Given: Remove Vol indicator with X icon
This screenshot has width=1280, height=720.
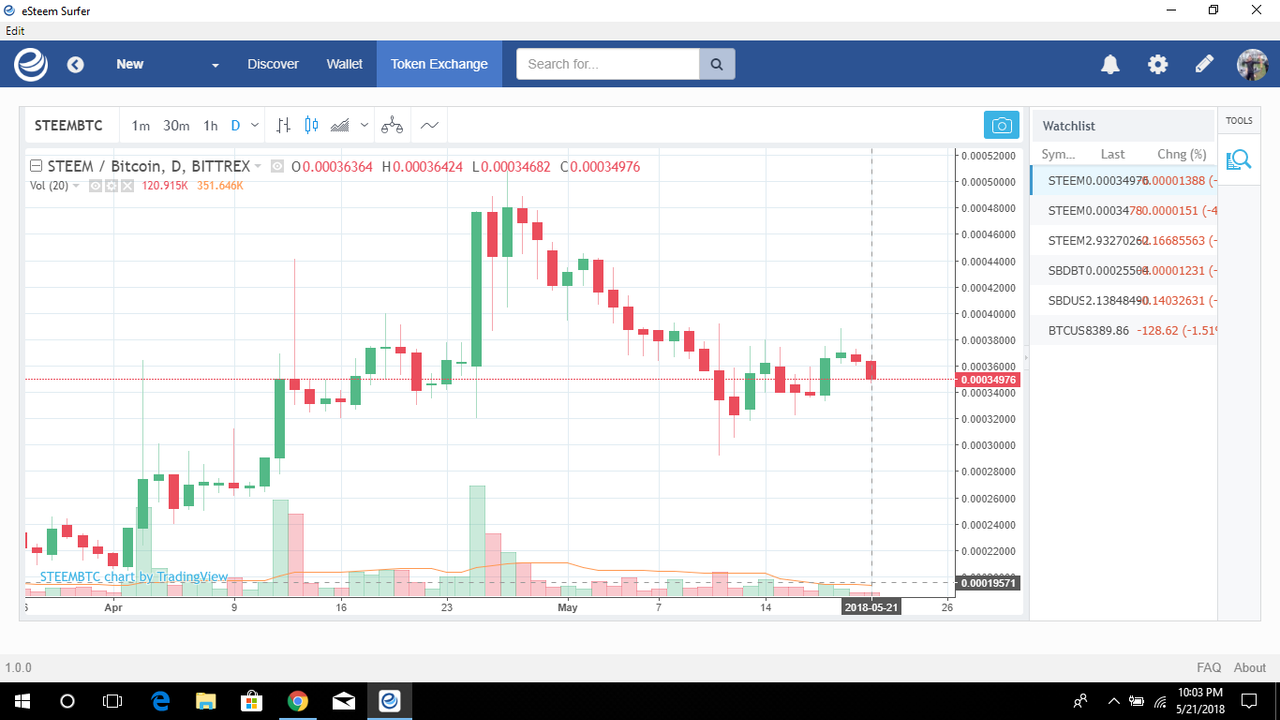Looking at the screenshot, I should click(x=127, y=186).
